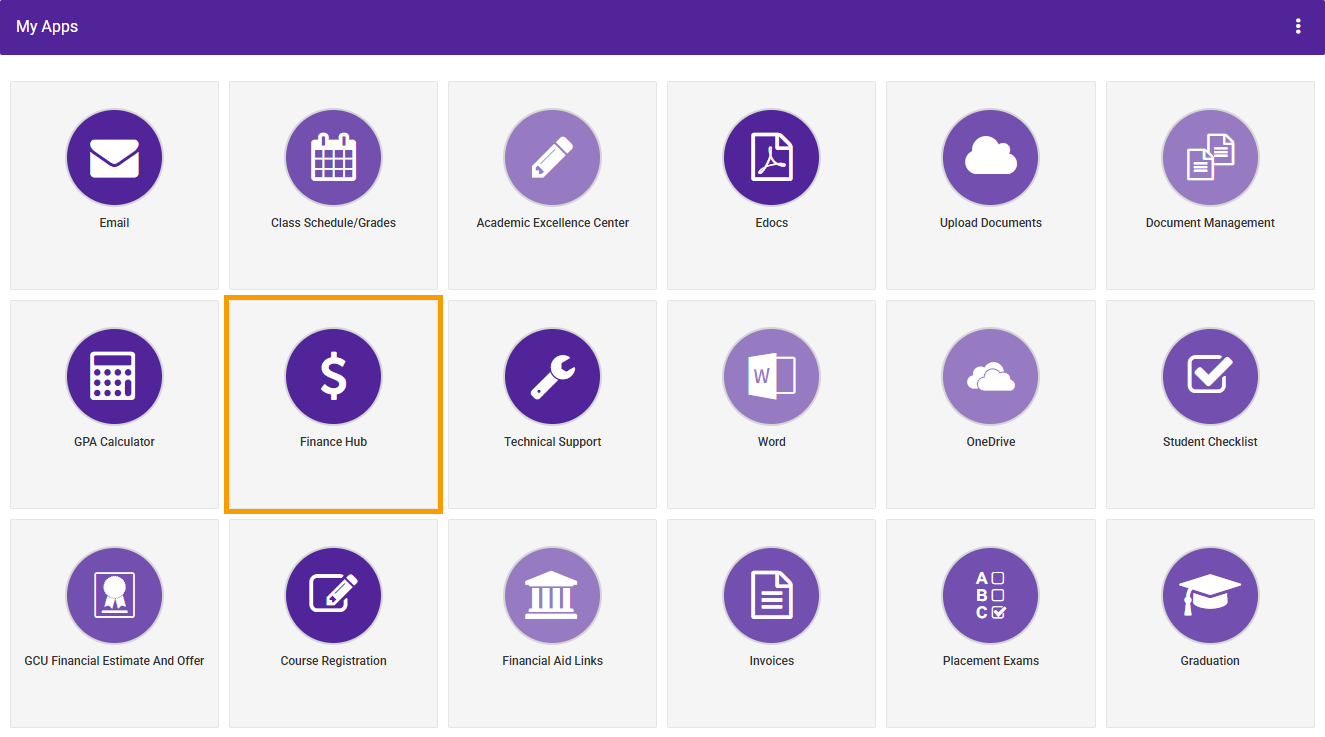1325x737 pixels.
Task: Open the Student Checklist checkmark icon
Action: tap(1210, 377)
